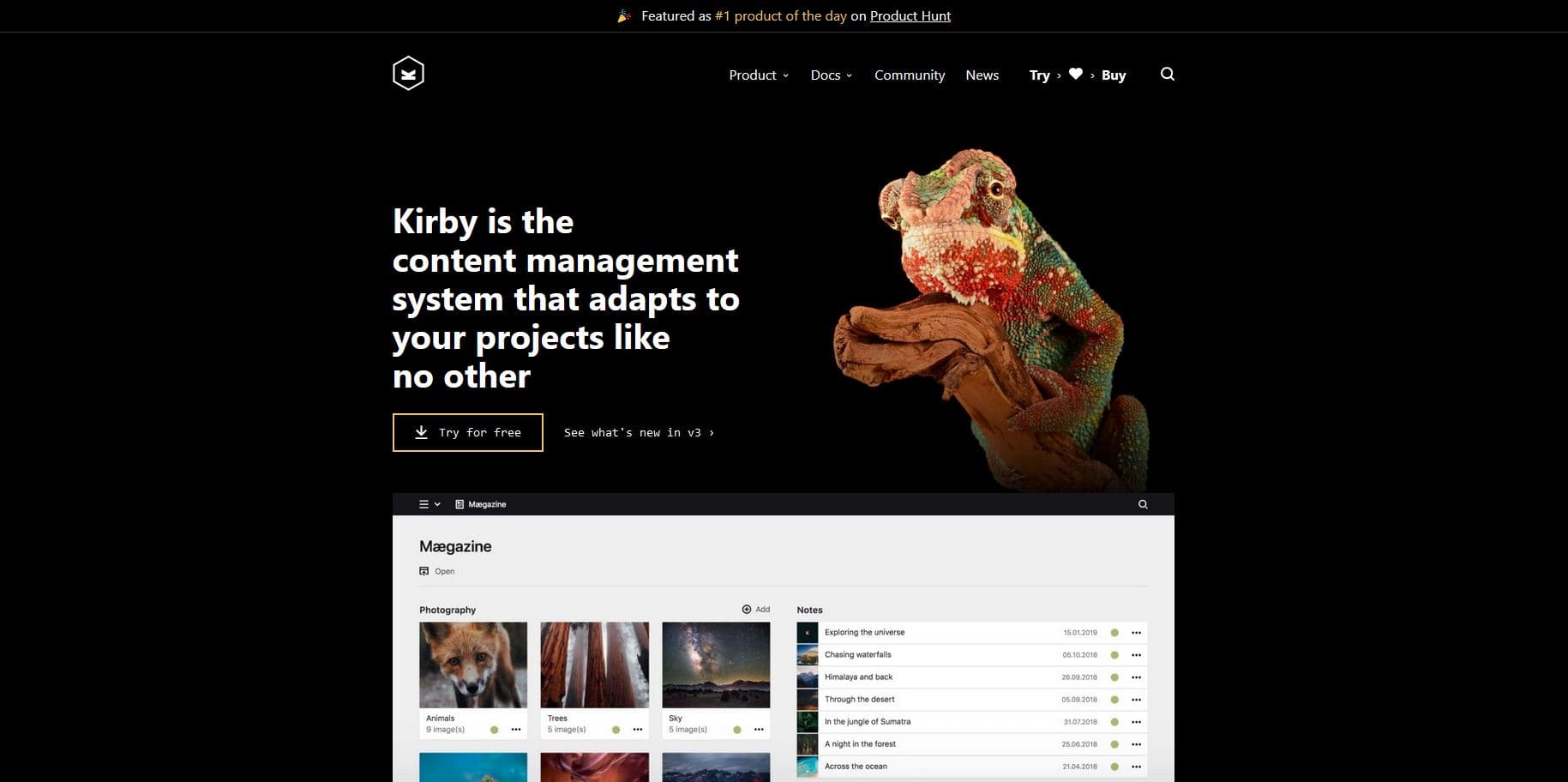
Task: Click Try in the navigation
Action: [1039, 75]
